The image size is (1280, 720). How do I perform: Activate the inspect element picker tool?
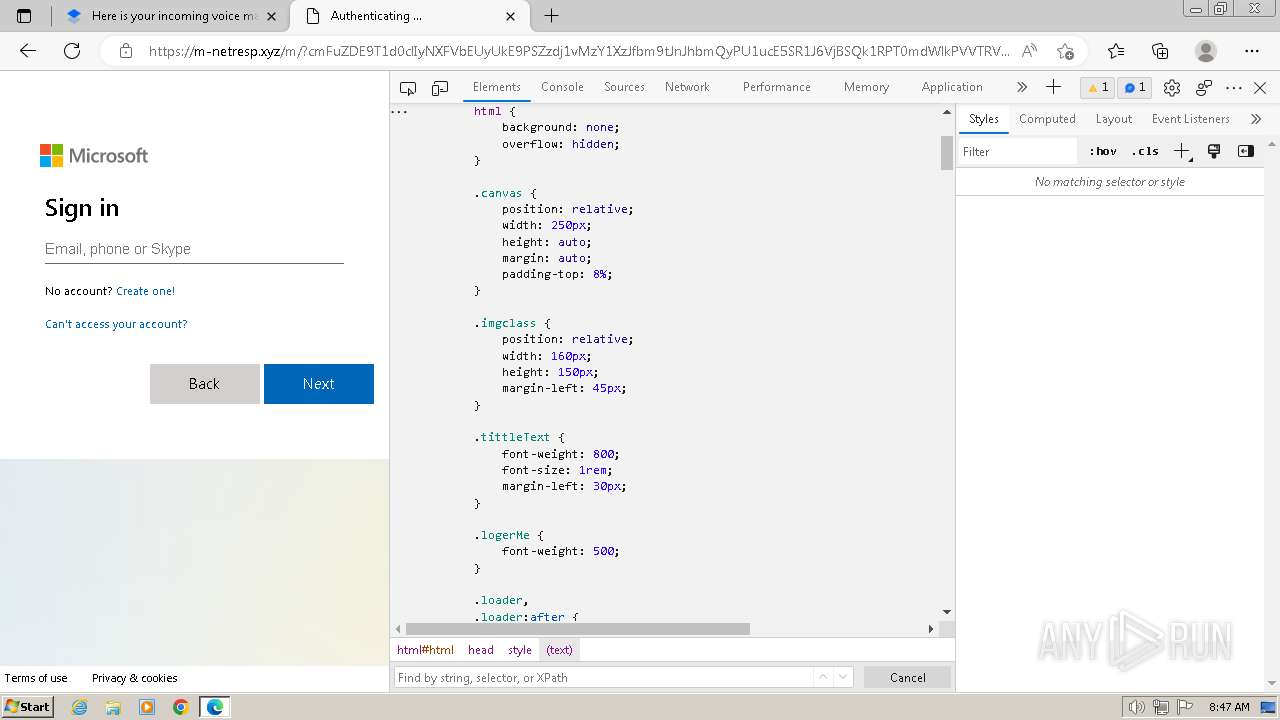click(x=408, y=88)
